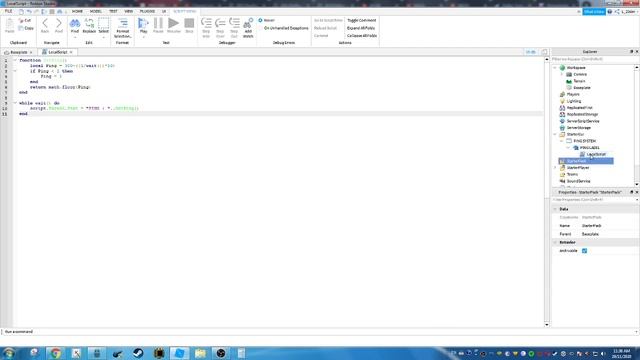Select ServerScriptService in Explorer
Screen dimensions: 640x360
click(583, 121)
